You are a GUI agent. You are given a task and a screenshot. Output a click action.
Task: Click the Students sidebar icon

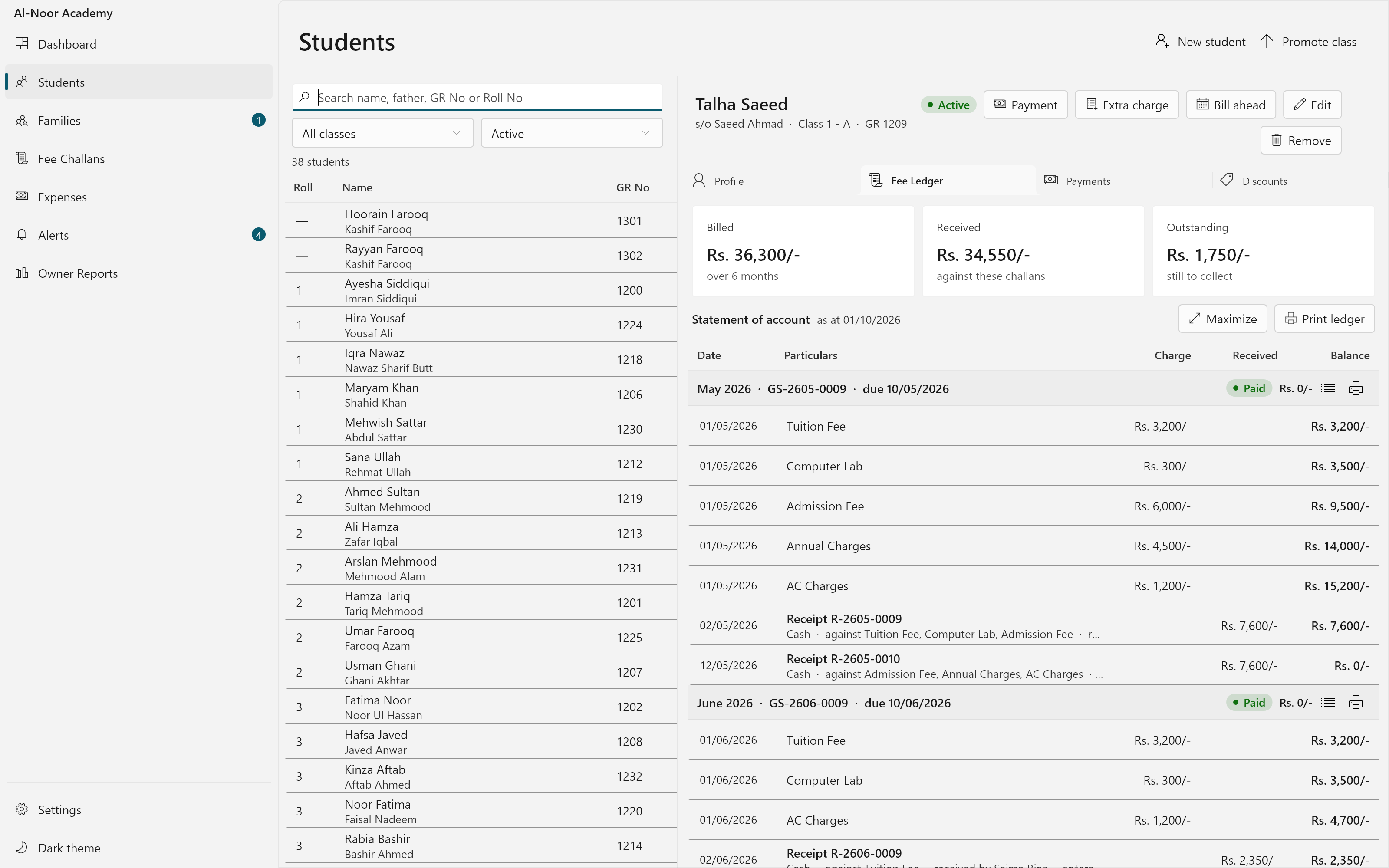tap(22, 82)
